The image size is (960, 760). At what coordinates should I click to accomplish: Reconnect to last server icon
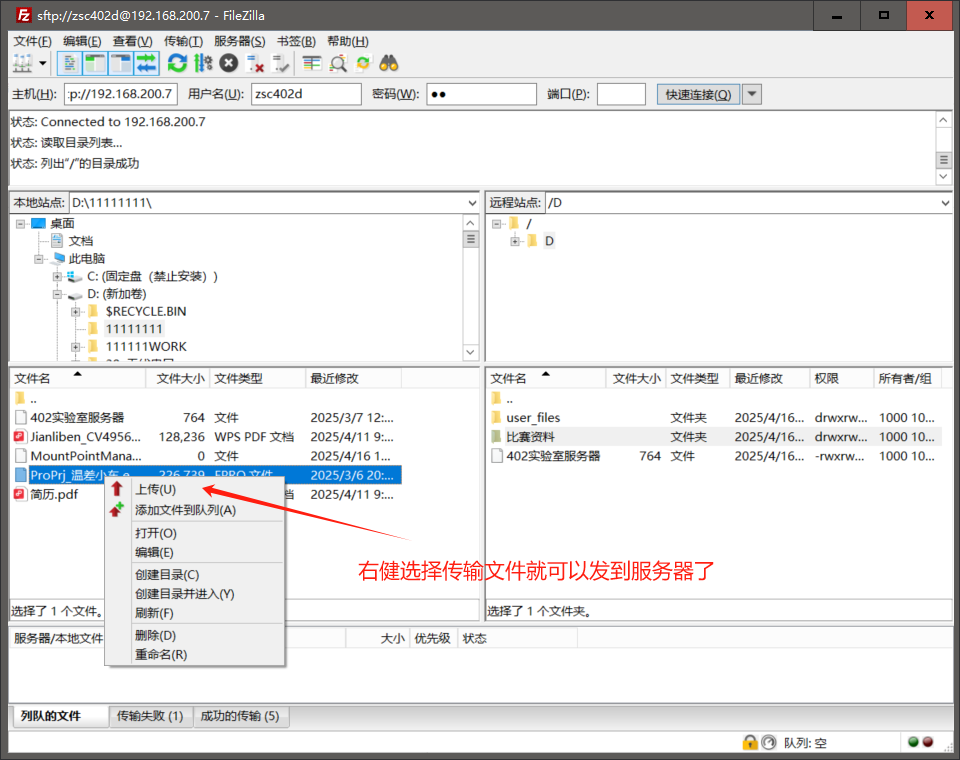pos(280,63)
